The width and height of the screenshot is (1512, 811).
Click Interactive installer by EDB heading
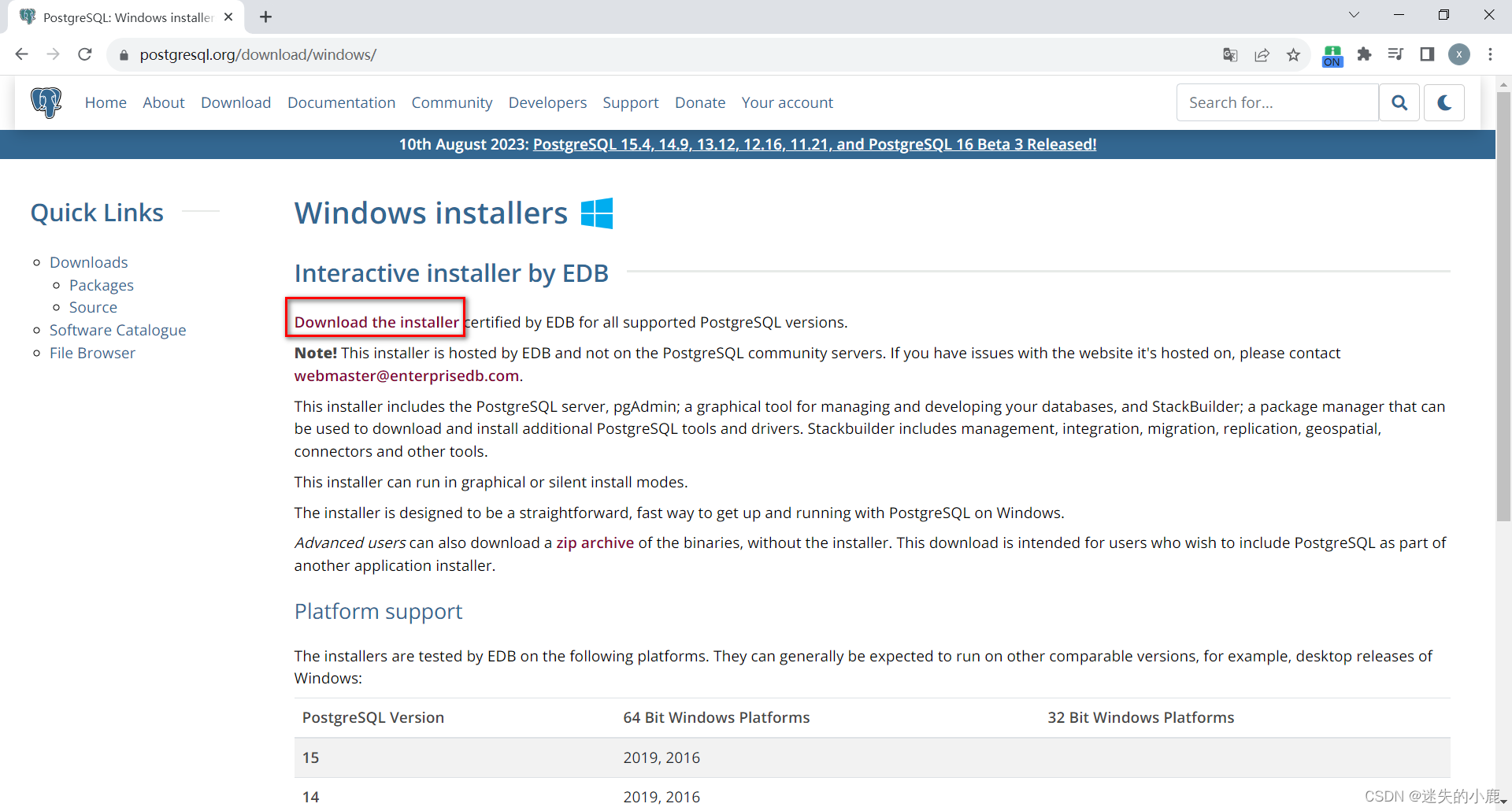[451, 273]
